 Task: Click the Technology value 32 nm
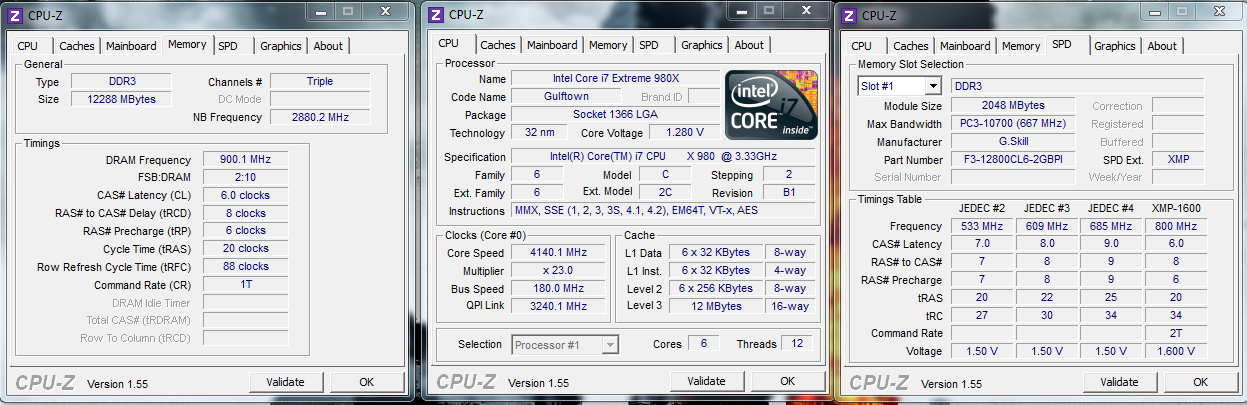tap(540, 133)
